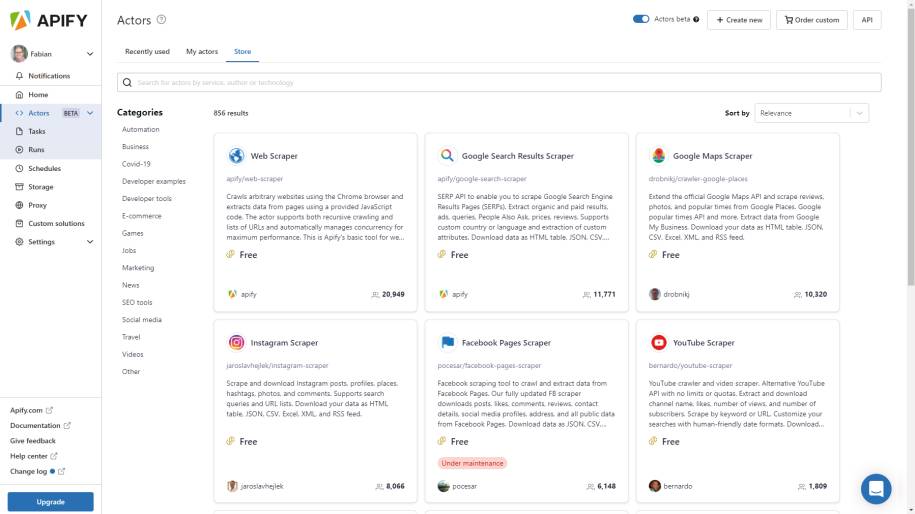
Task: Select the Social media category
Action: (142, 320)
